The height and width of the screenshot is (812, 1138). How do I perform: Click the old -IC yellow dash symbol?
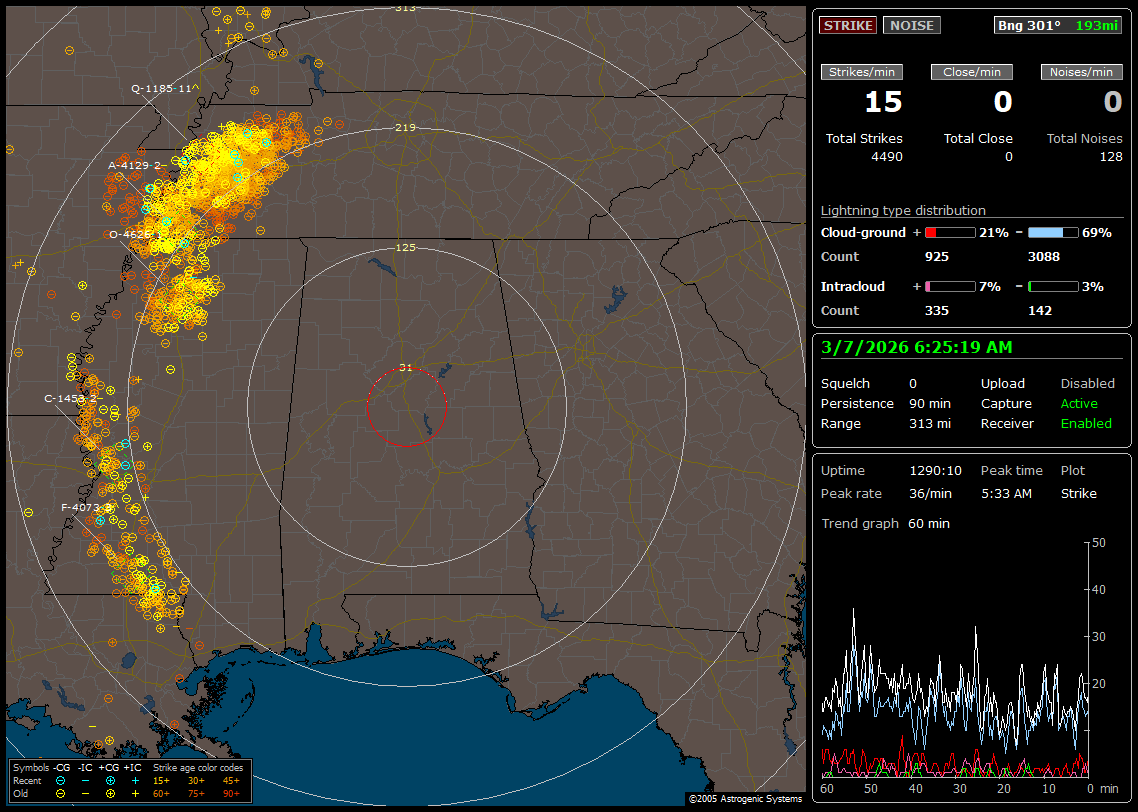85,793
